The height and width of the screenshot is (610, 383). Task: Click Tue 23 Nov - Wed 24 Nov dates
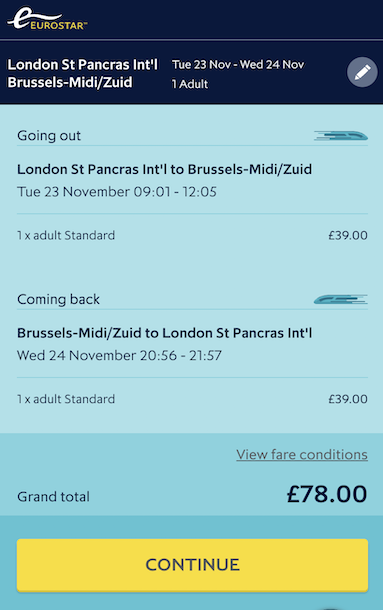tap(238, 64)
